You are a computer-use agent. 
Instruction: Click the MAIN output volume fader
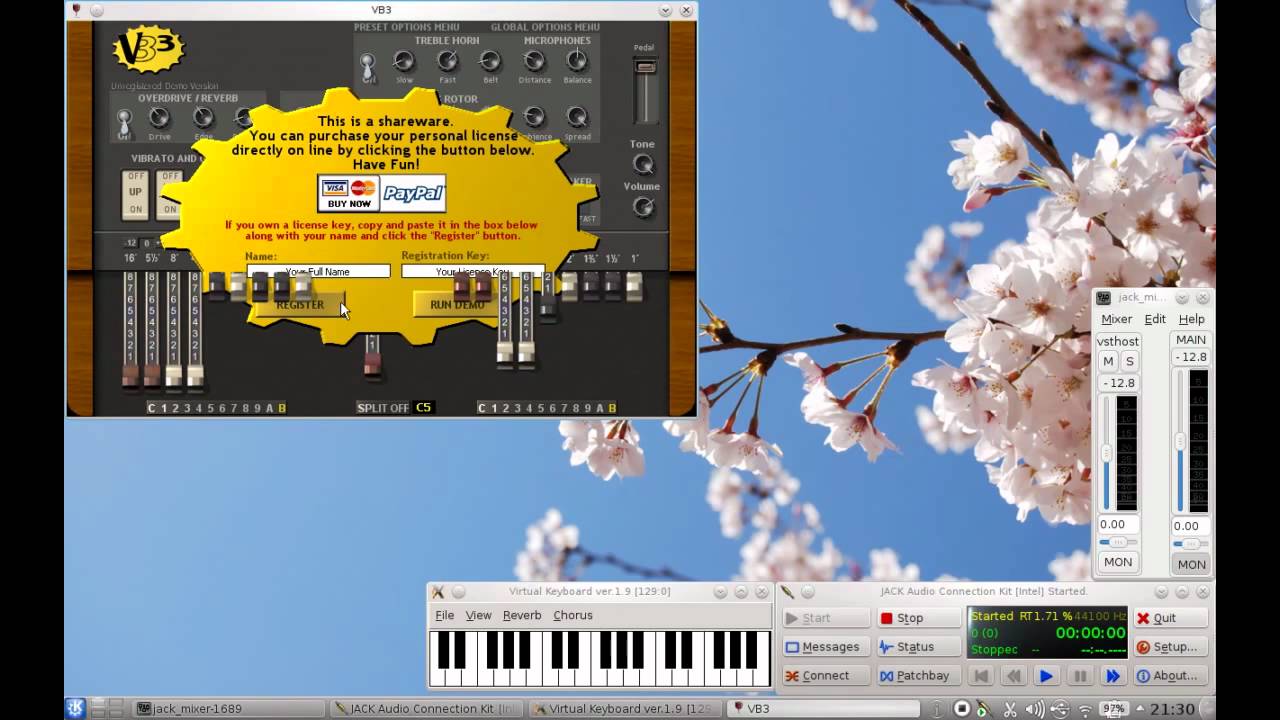click(1180, 440)
